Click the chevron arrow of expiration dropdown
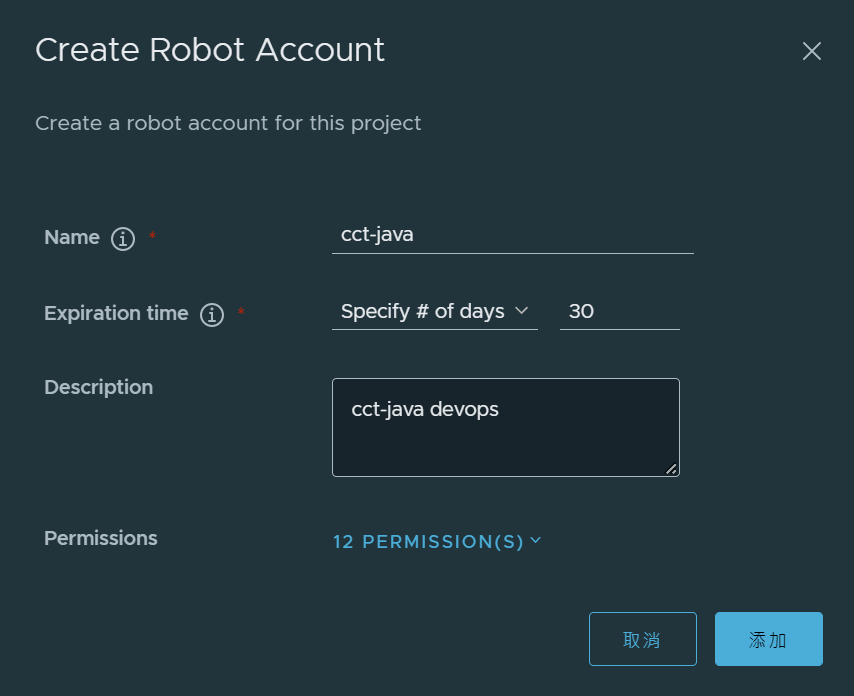 (521, 311)
